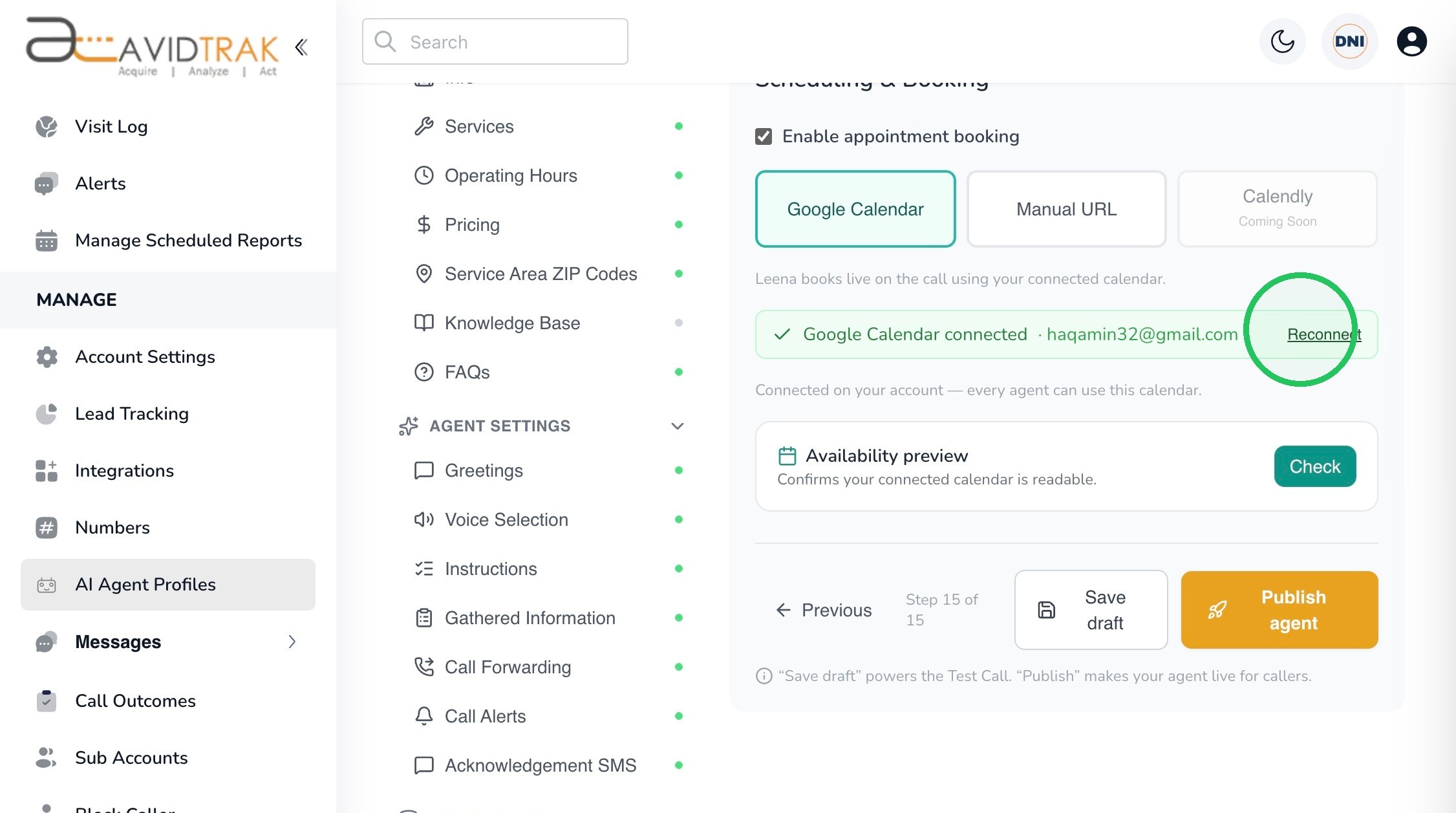Click the Call Outcomes clipboard icon
Image resolution: width=1456 pixels, height=813 pixels.
pyautogui.click(x=47, y=701)
